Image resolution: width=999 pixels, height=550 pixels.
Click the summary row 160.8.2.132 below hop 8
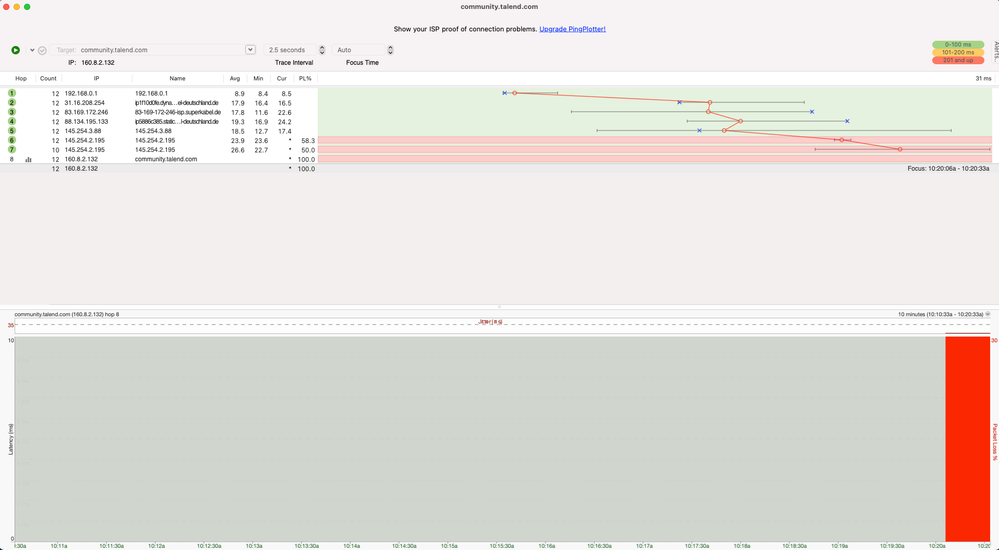[81, 169]
